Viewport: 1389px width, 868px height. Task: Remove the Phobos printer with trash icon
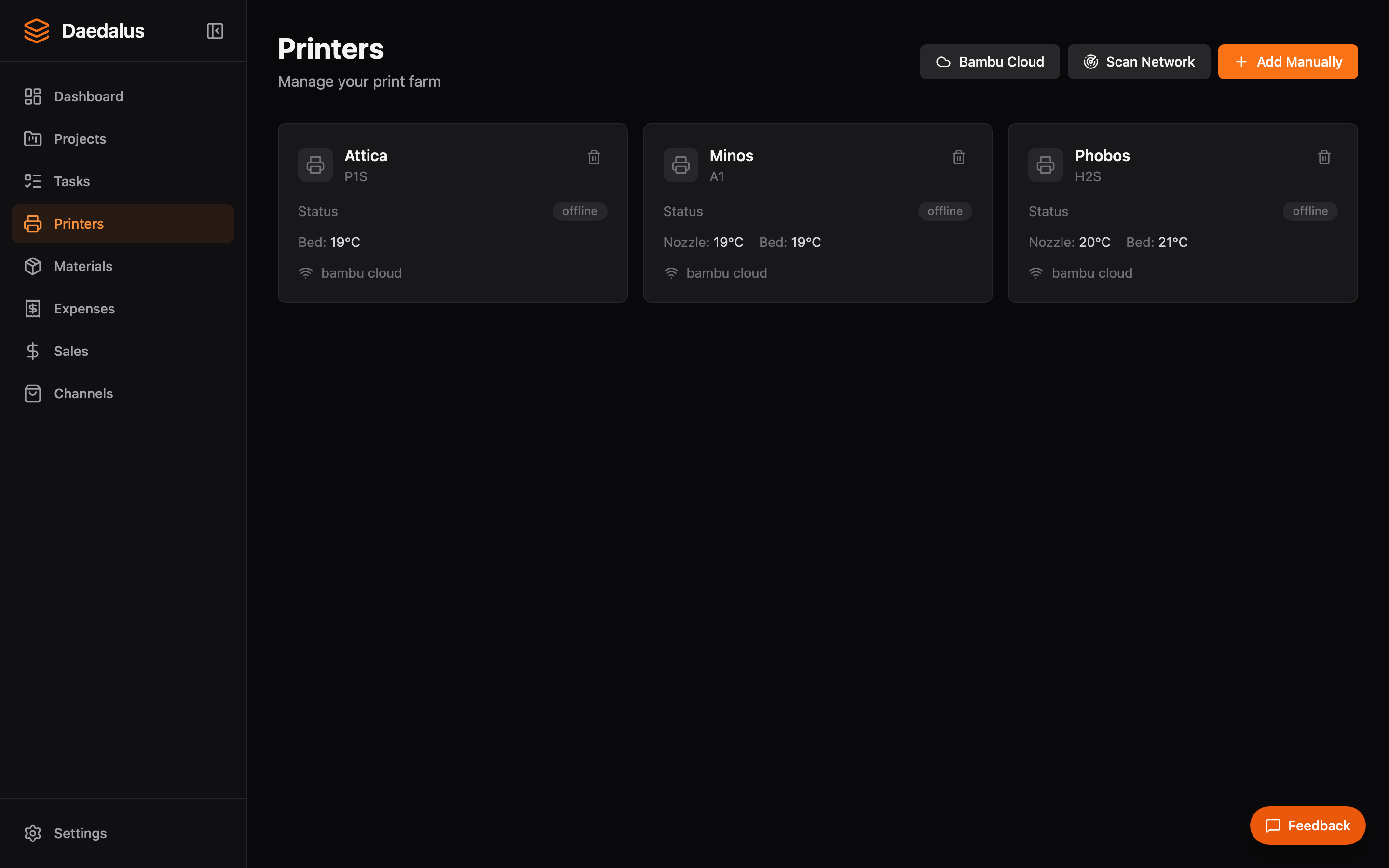(x=1324, y=157)
